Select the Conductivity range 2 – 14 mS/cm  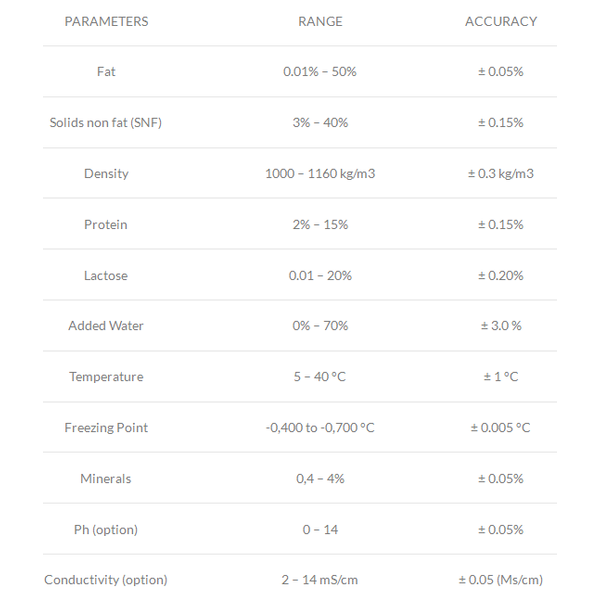click(x=320, y=580)
